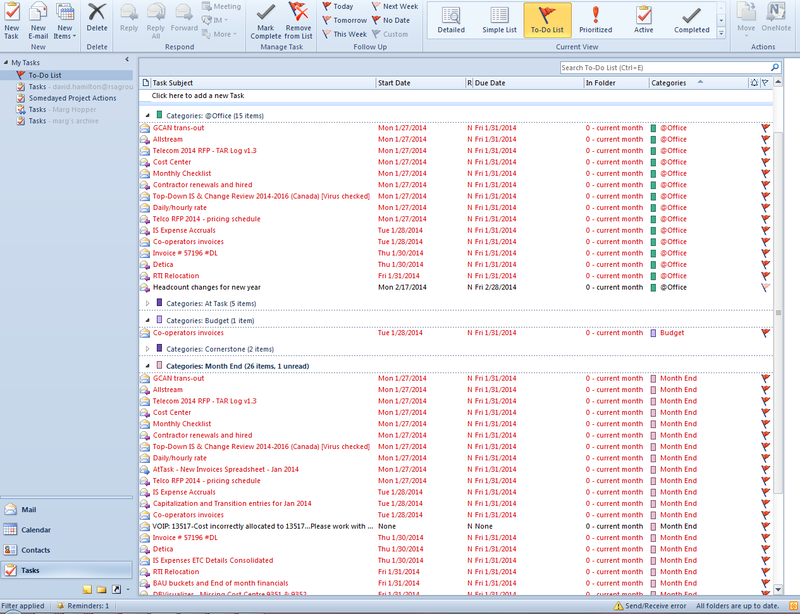This screenshot has width=800, height=614.
Task: Set follow-up flag to No Date
Action: click(391, 20)
